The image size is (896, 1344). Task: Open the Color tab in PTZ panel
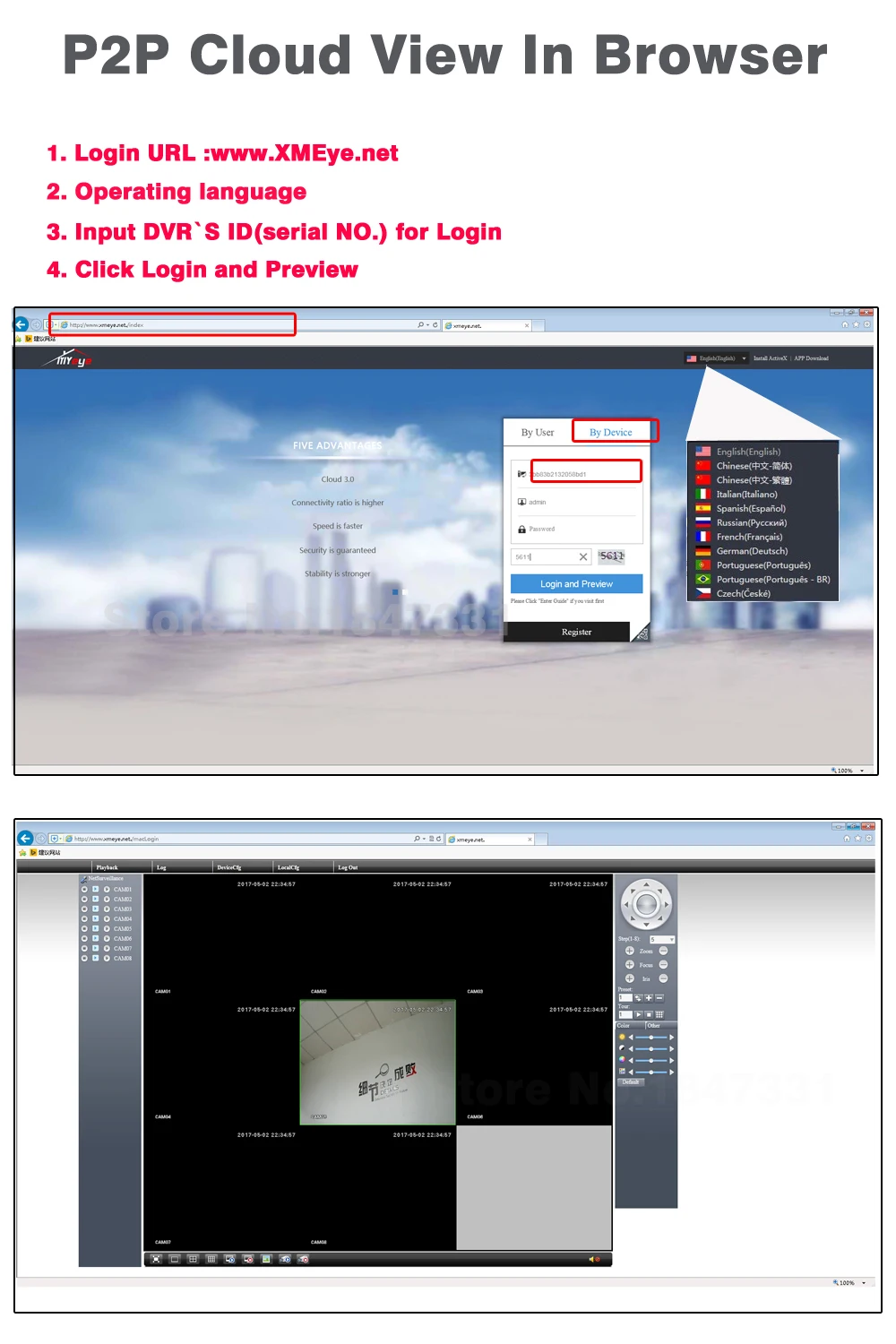click(x=630, y=1026)
